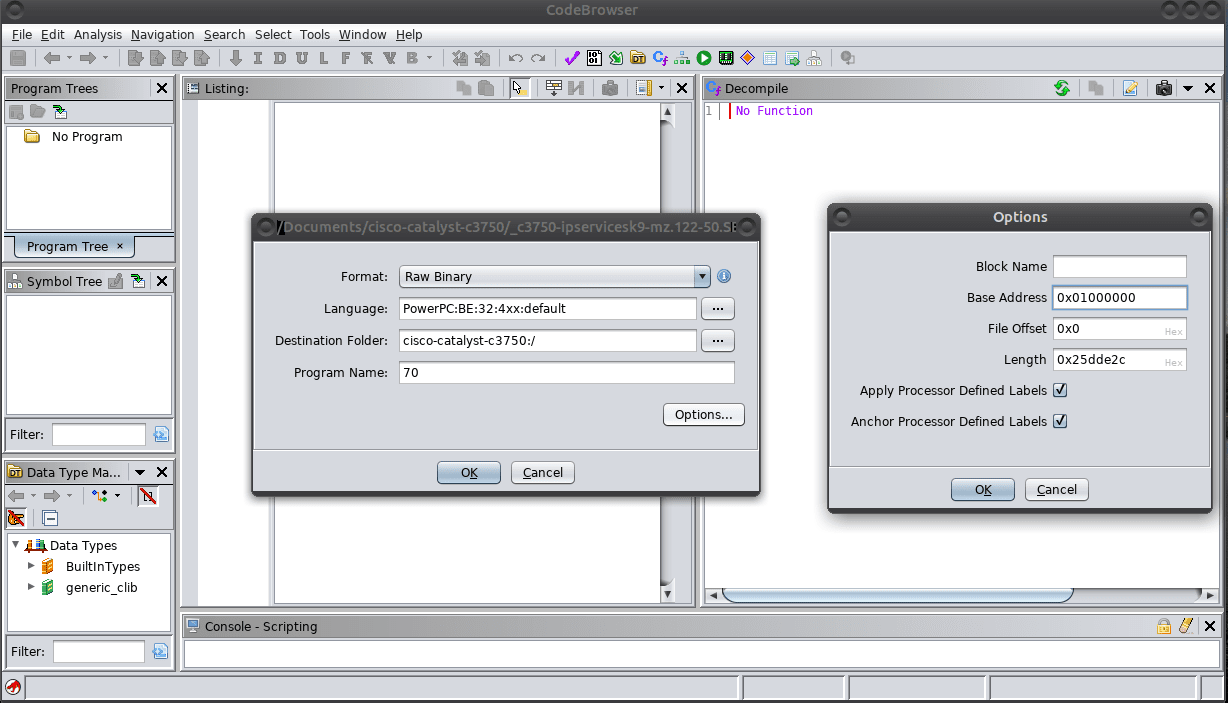1228x703 pixels.
Task: Click the Decompile panel snapshot camera icon
Action: point(1163,88)
